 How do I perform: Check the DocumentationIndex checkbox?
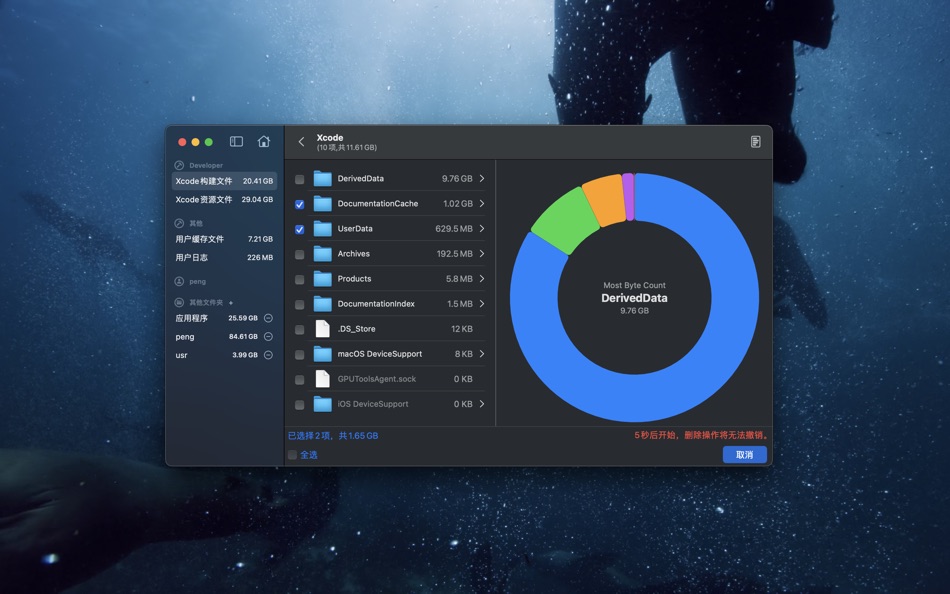299,305
